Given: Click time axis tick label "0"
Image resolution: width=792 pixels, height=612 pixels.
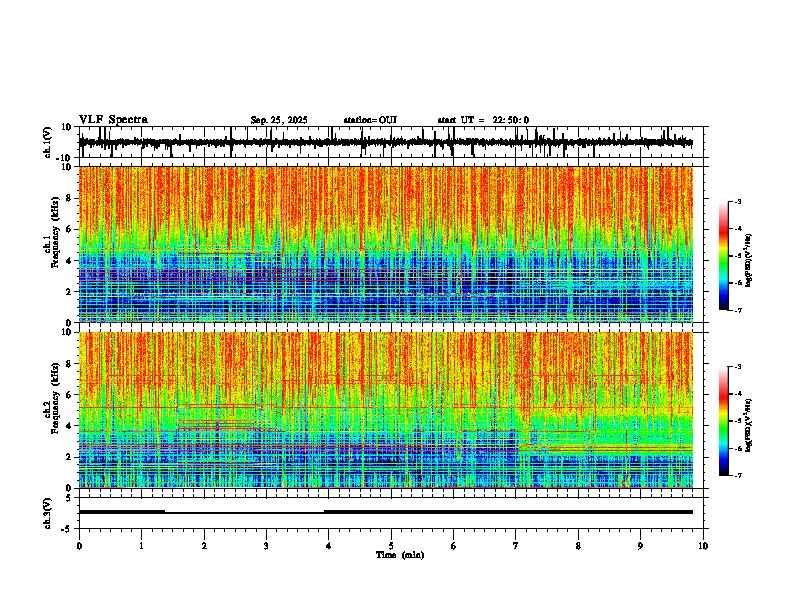Looking at the screenshot, I should (x=79, y=546).
